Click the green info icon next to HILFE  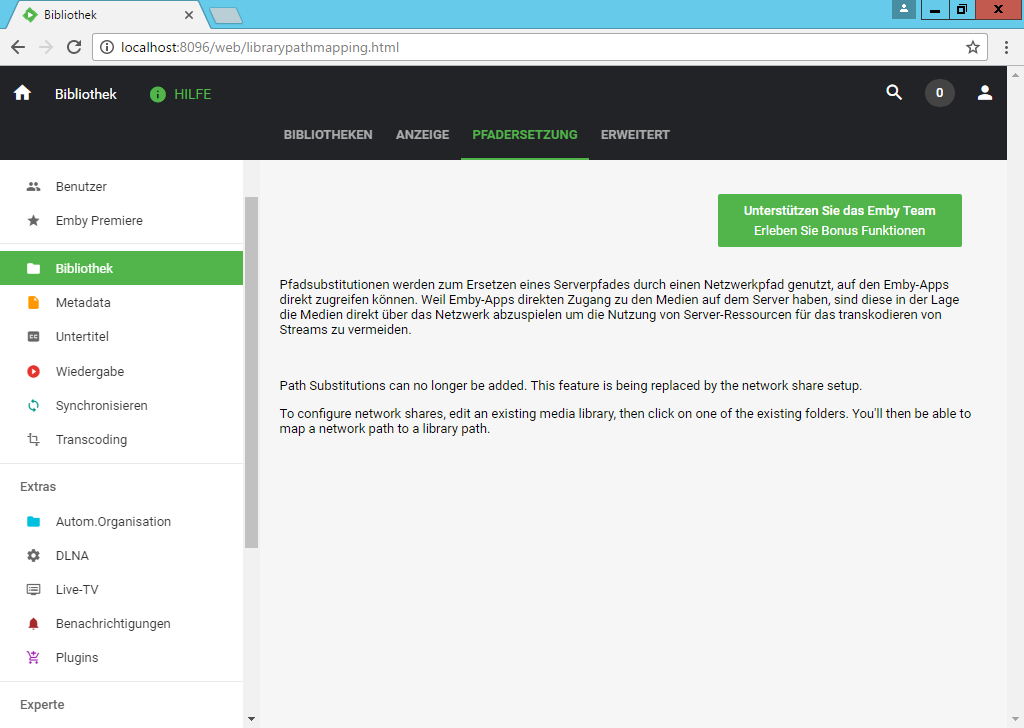pyautogui.click(x=157, y=94)
